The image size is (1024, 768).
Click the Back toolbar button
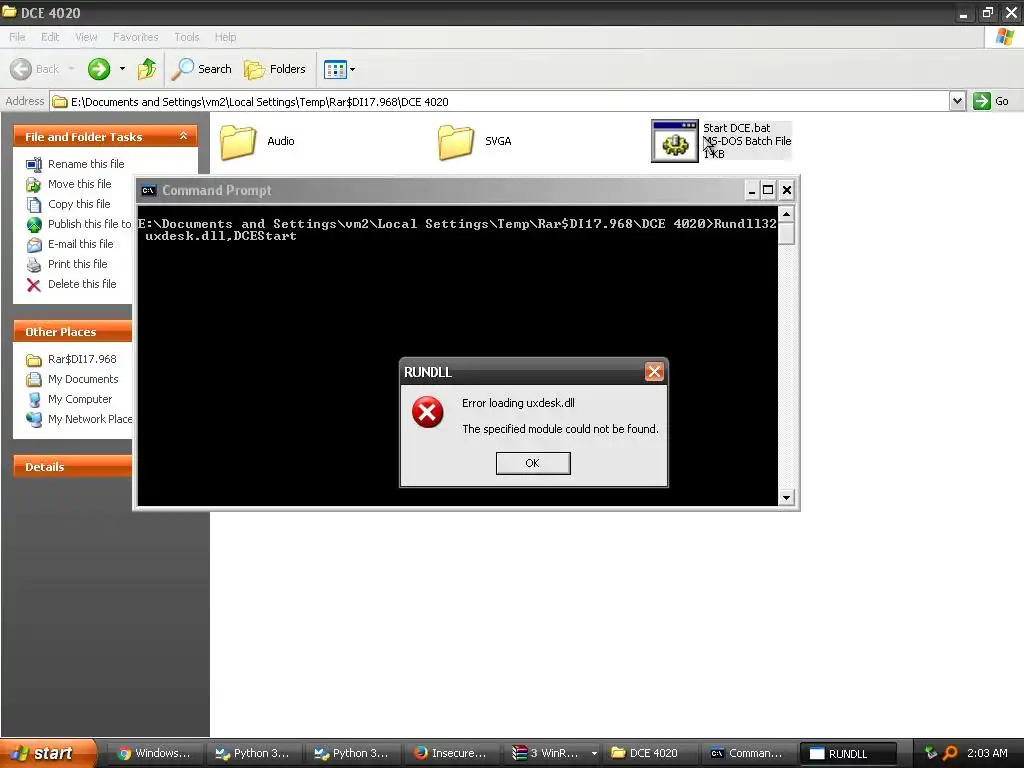[35, 69]
